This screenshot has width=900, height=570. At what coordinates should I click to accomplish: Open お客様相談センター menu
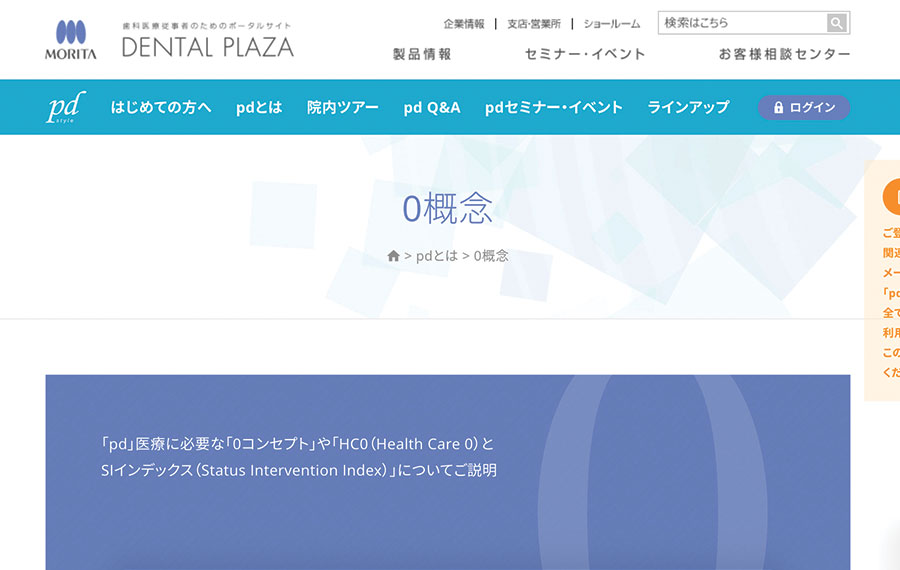pyautogui.click(x=784, y=54)
